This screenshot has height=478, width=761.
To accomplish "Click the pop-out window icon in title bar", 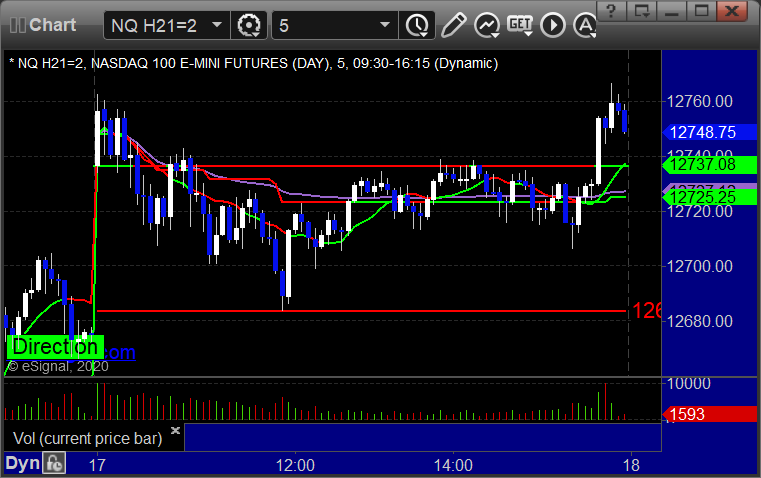I will [x=641, y=11].
